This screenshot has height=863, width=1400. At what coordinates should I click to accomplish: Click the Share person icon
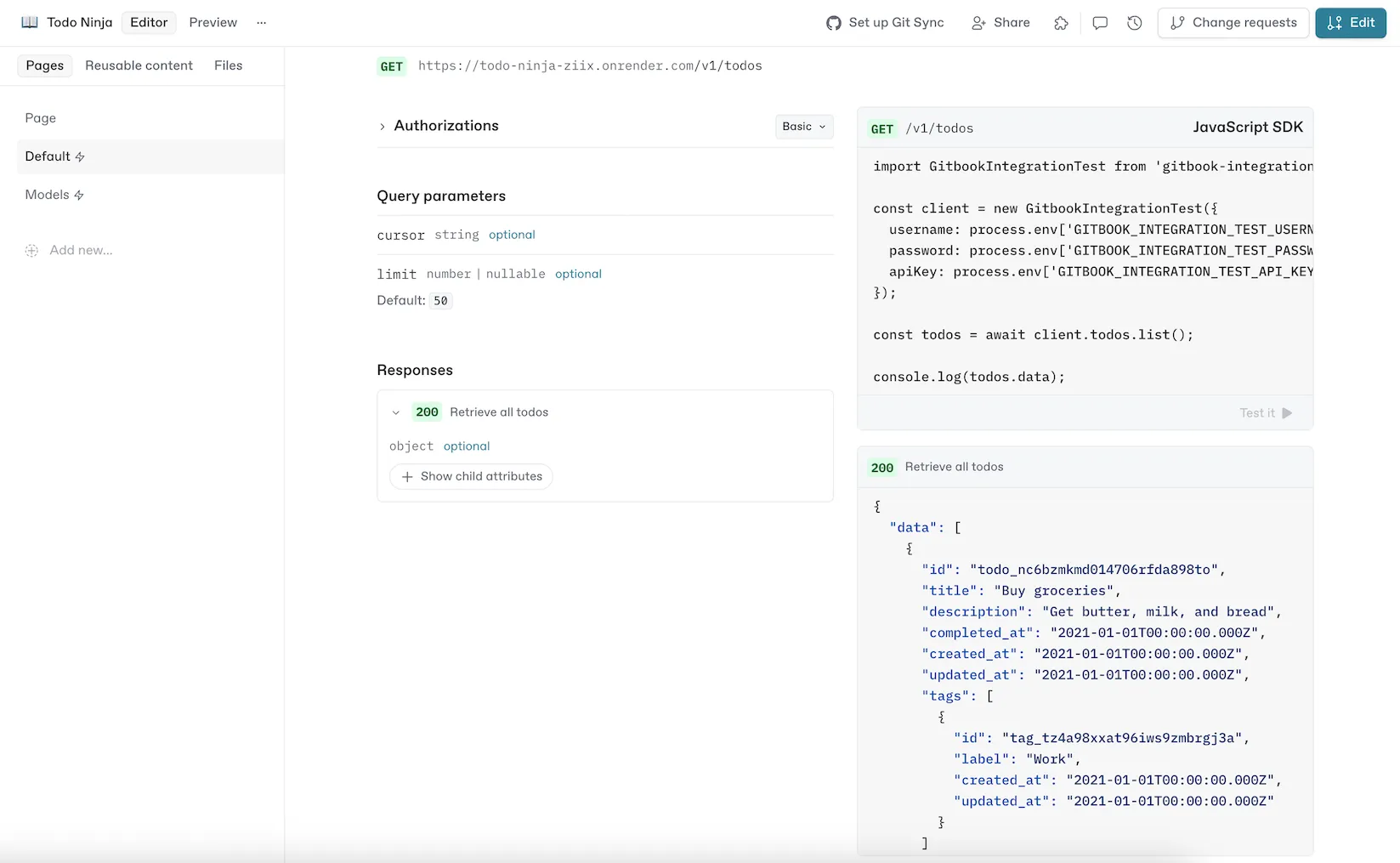click(x=978, y=23)
